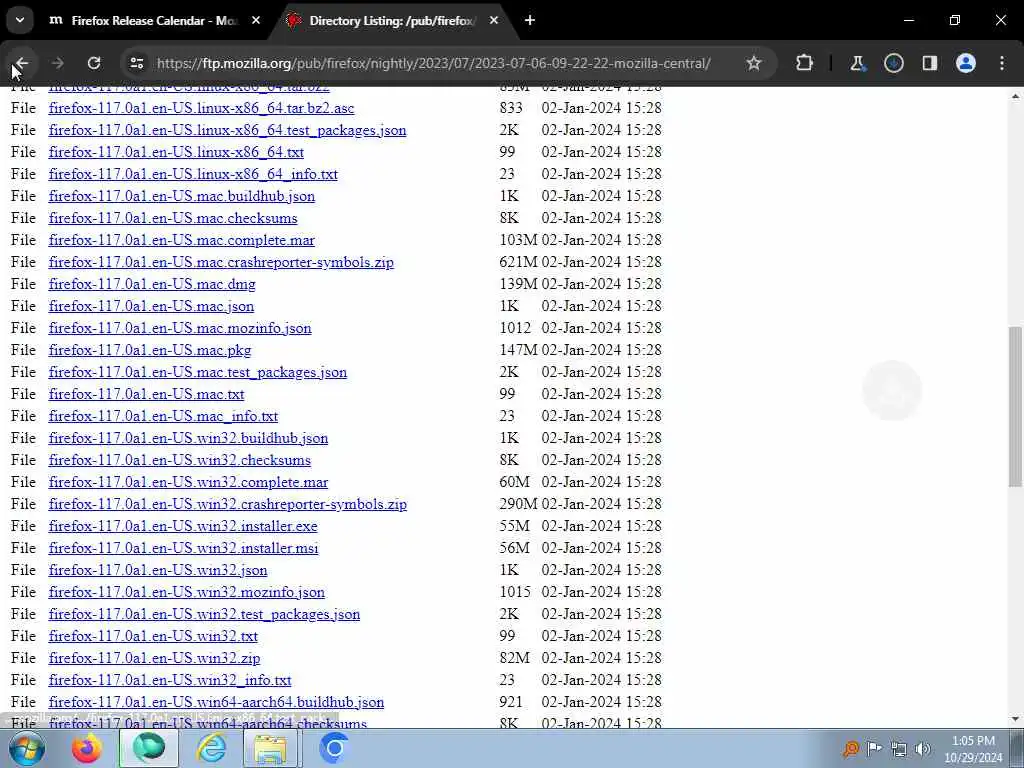Open mac.mozinfo.json link
Screen dimensions: 1024x768
coord(180,328)
